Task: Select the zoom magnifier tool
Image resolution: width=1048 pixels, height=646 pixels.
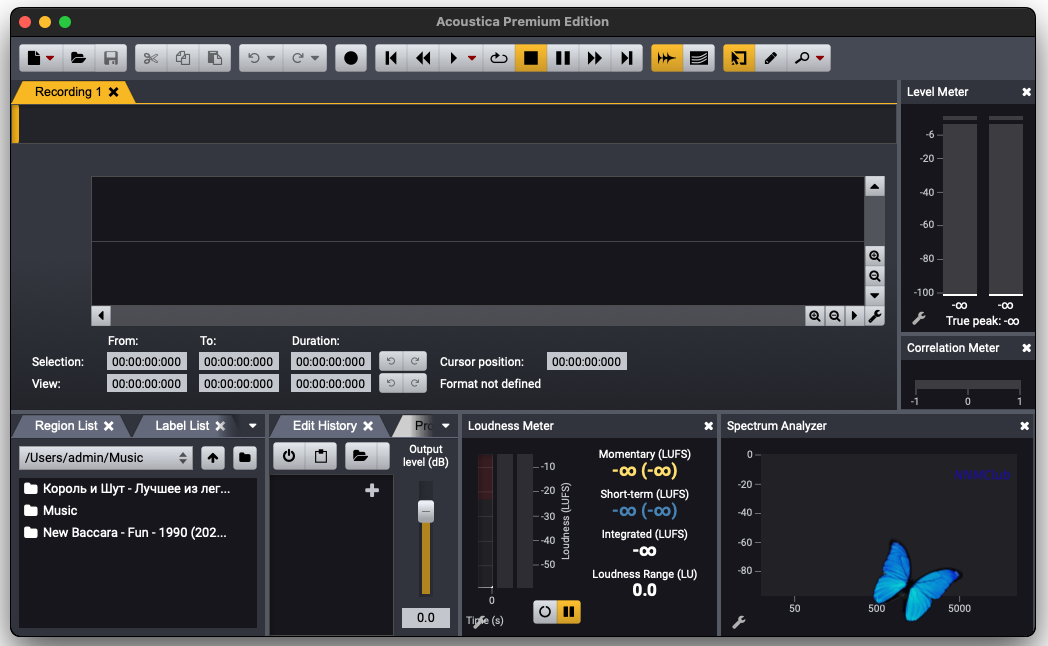Action: click(x=801, y=58)
